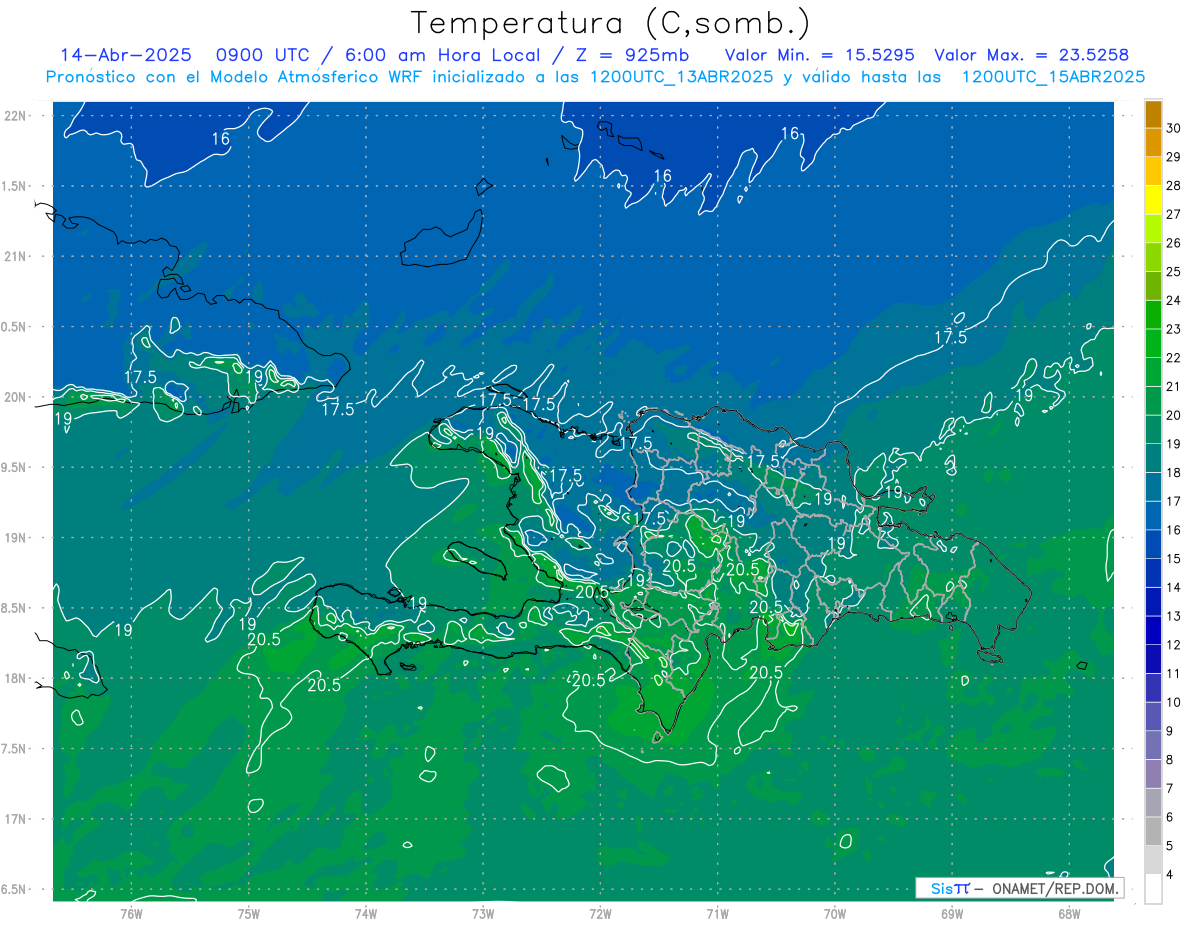Screen dimensions: 1200x927
Task: Click the longitude label "76W"
Action: (131, 913)
